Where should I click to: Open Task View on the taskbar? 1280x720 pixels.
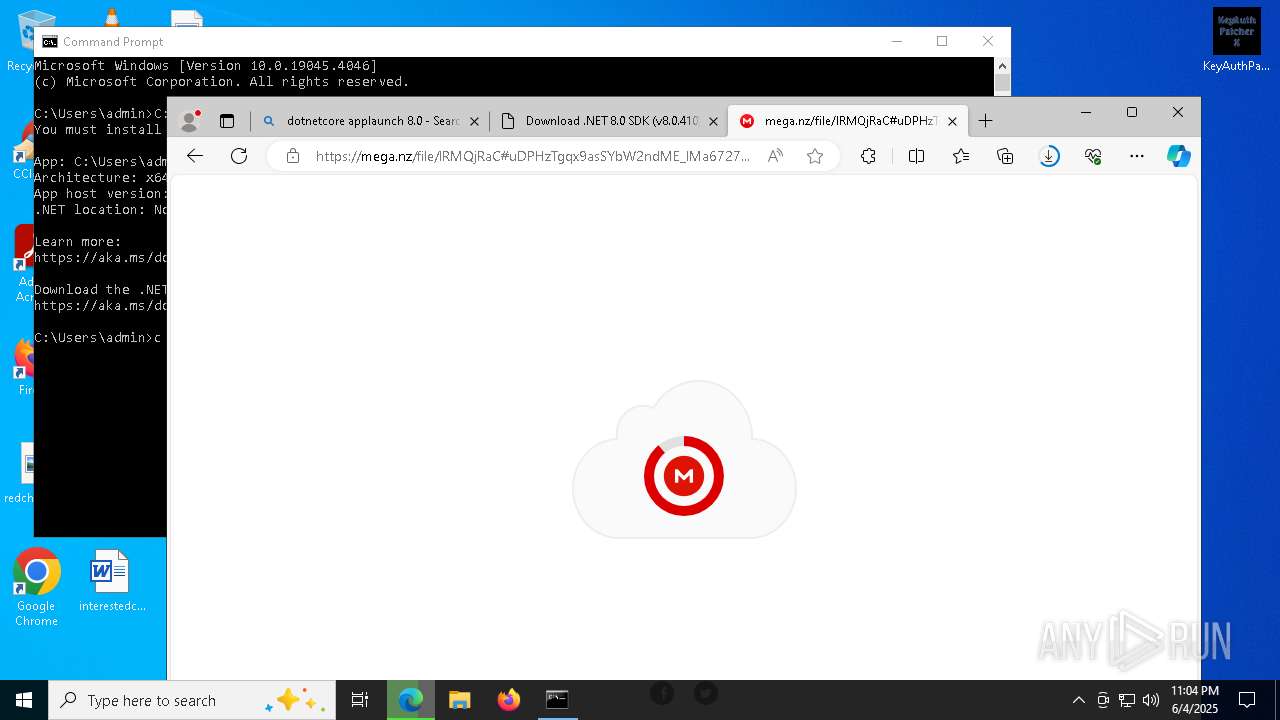[x=360, y=700]
